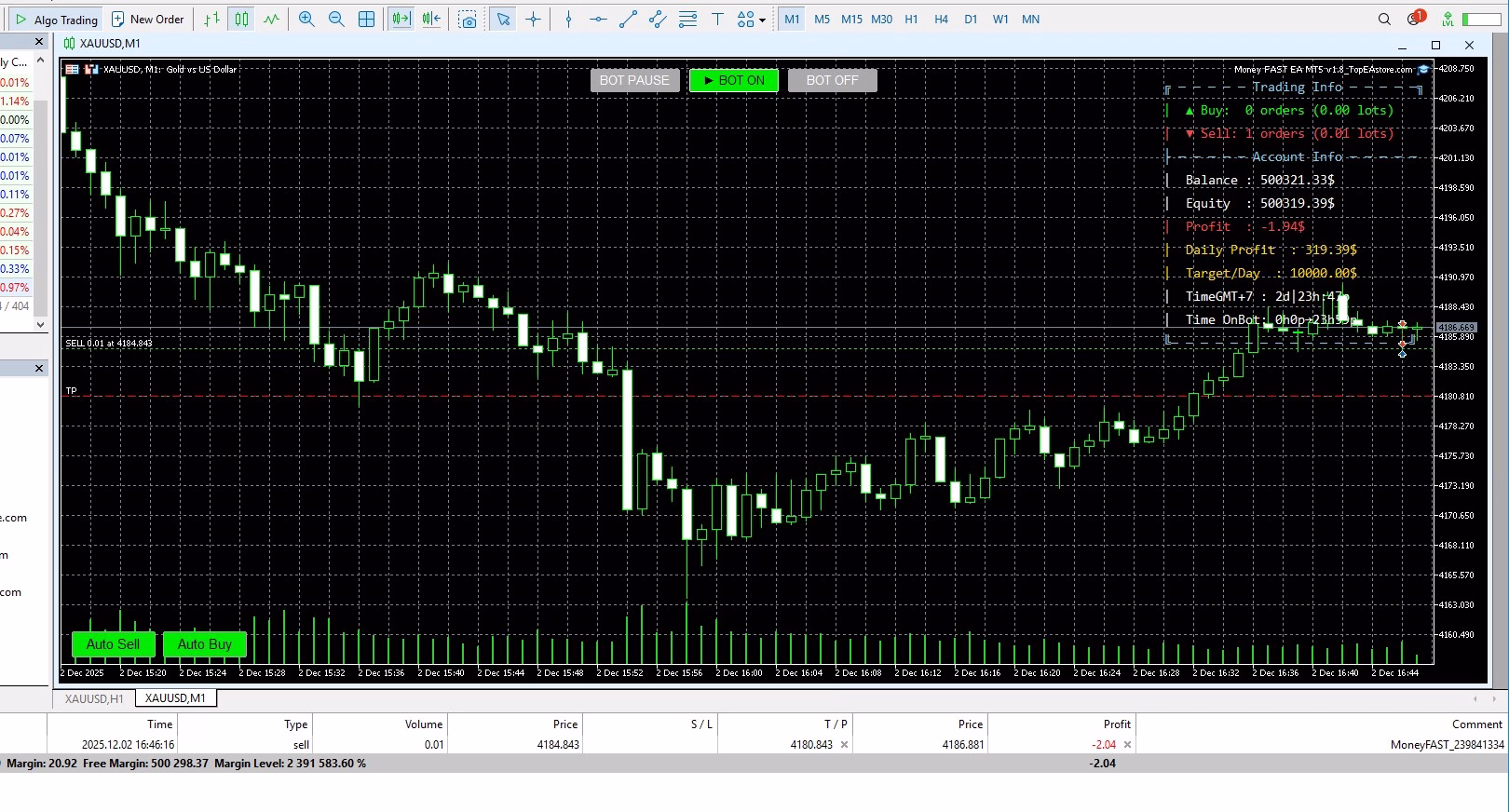Viewport: 1509px width, 812px height.
Task: Click the Auto Sell button
Action: [113, 644]
